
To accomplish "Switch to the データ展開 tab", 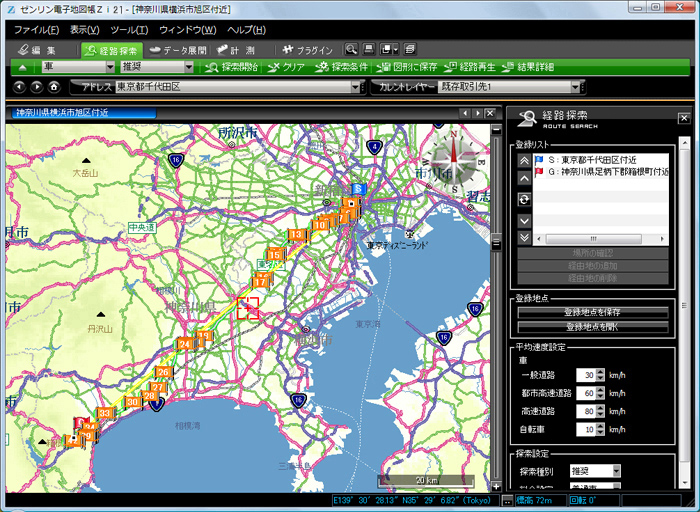I will [178, 50].
